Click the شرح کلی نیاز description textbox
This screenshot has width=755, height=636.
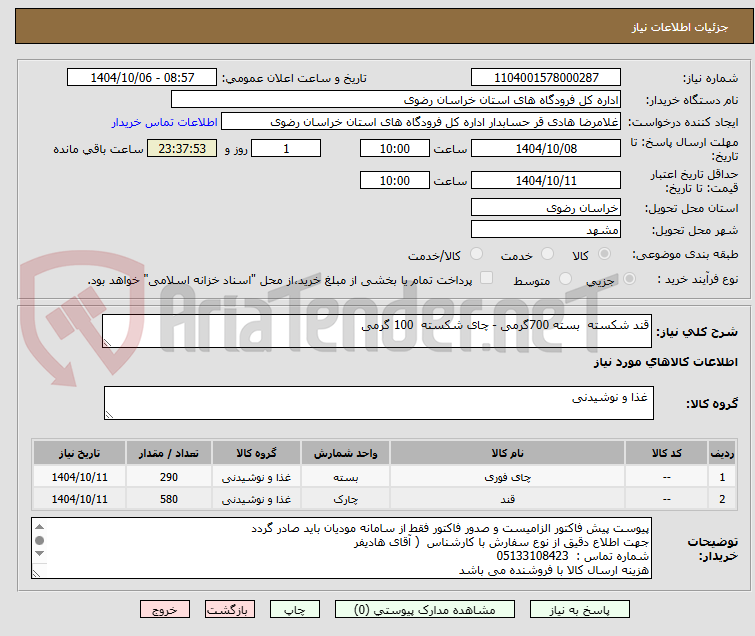[377, 331]
